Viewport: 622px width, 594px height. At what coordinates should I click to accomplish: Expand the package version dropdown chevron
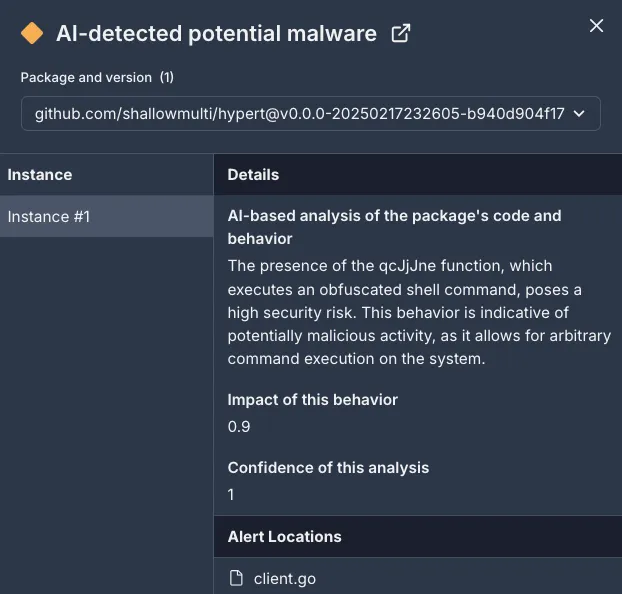point(579,114)
